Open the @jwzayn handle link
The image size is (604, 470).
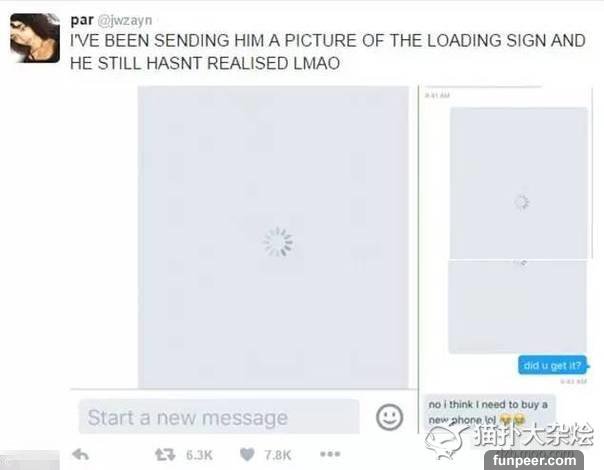point(125,20)
